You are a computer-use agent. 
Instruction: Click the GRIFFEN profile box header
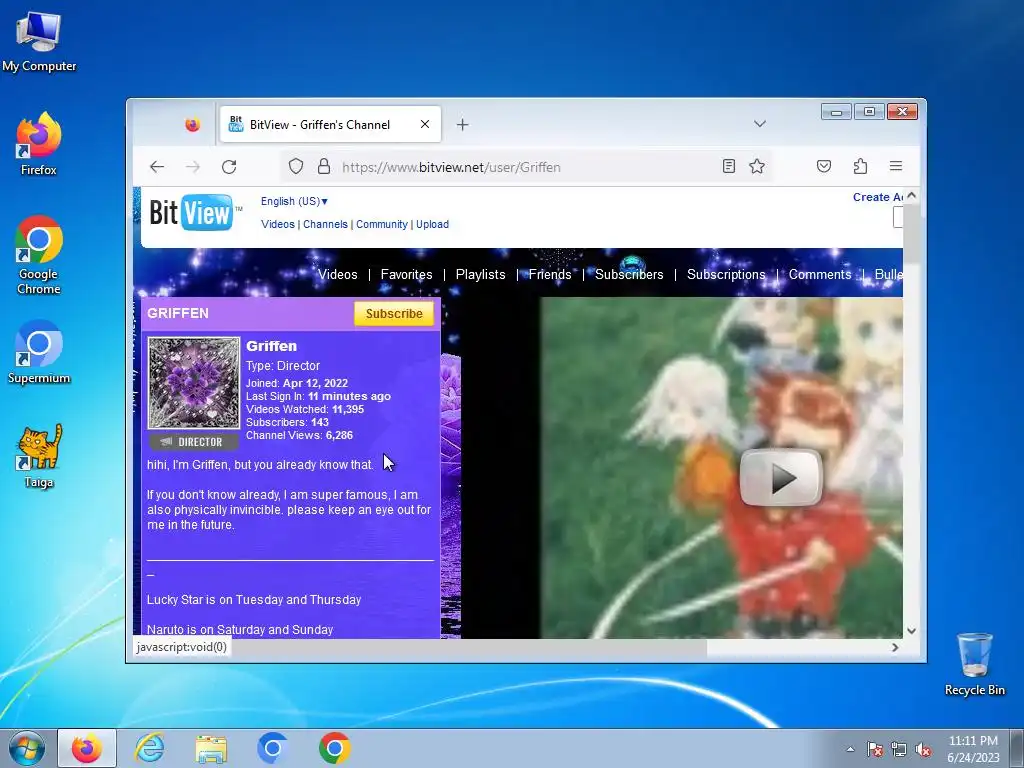point(291,313)
